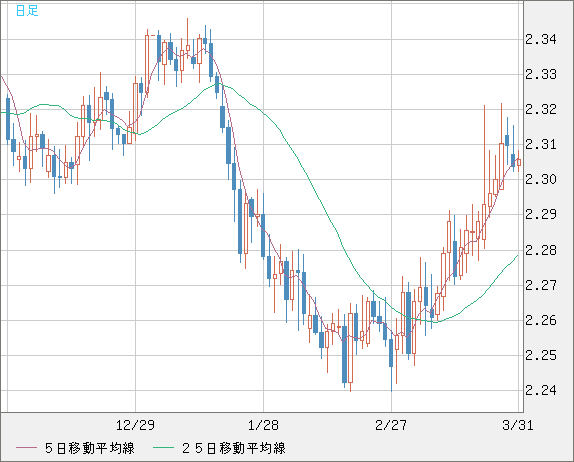Click the 日足 label at top left
The height and width of the screenshot is (462, 574).
[27, 11]
